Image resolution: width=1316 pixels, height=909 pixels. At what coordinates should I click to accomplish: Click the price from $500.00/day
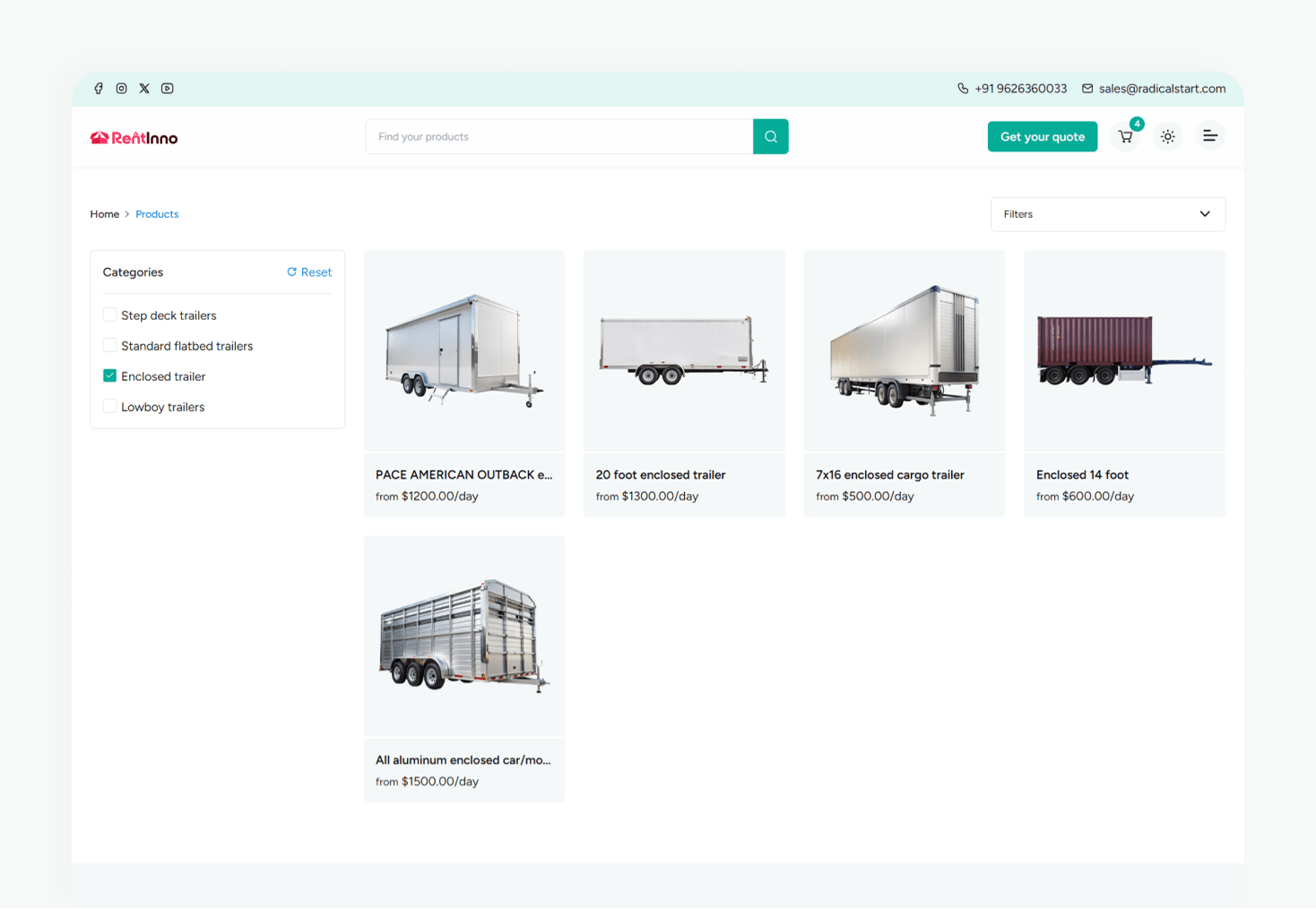[865, 497]
